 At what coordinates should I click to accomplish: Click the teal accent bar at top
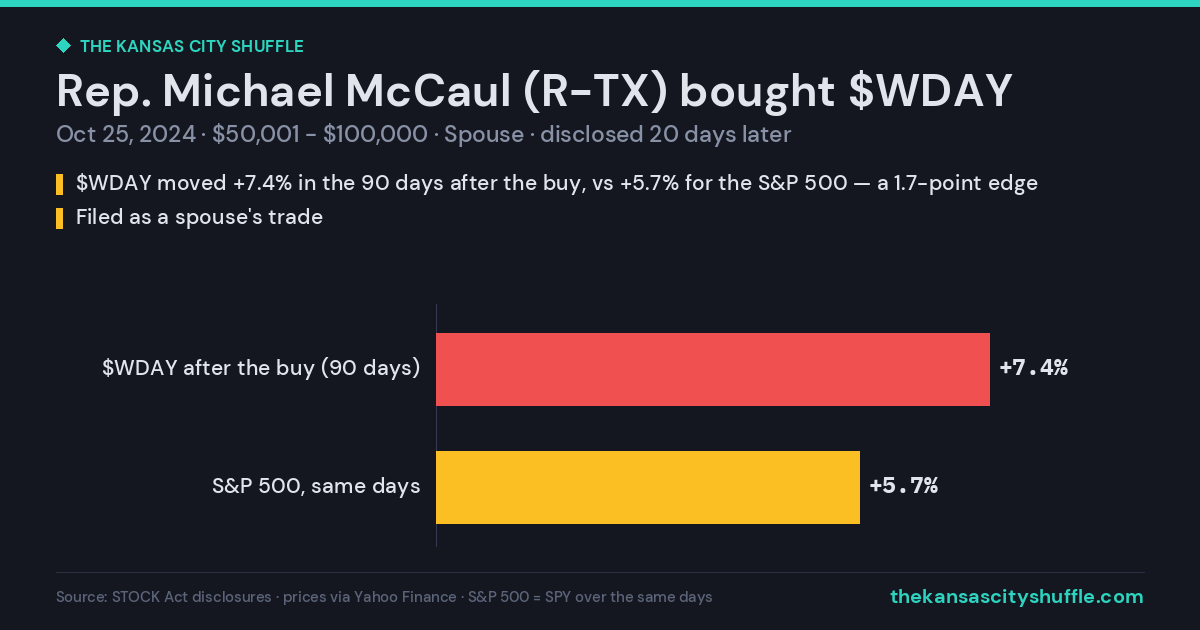[x=600, y=3]
